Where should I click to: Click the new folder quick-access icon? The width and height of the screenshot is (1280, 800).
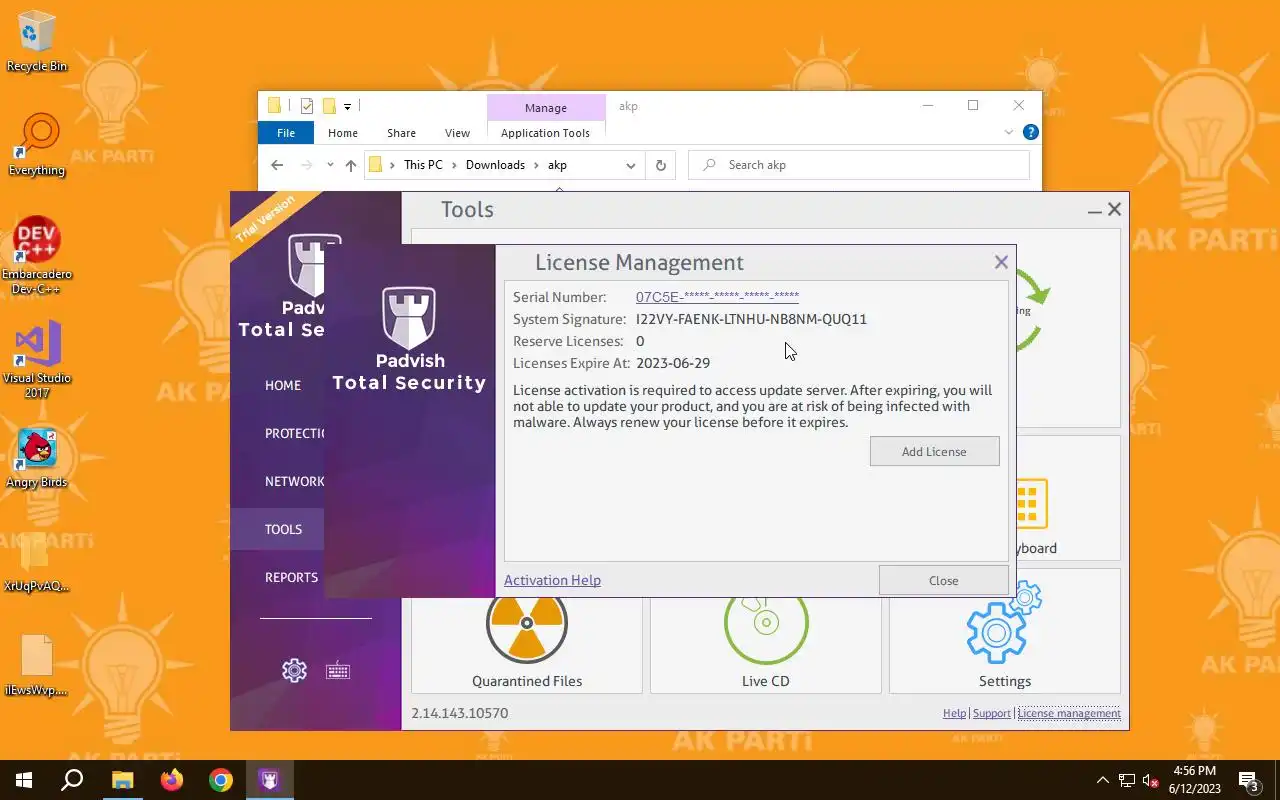click(328, 106)
